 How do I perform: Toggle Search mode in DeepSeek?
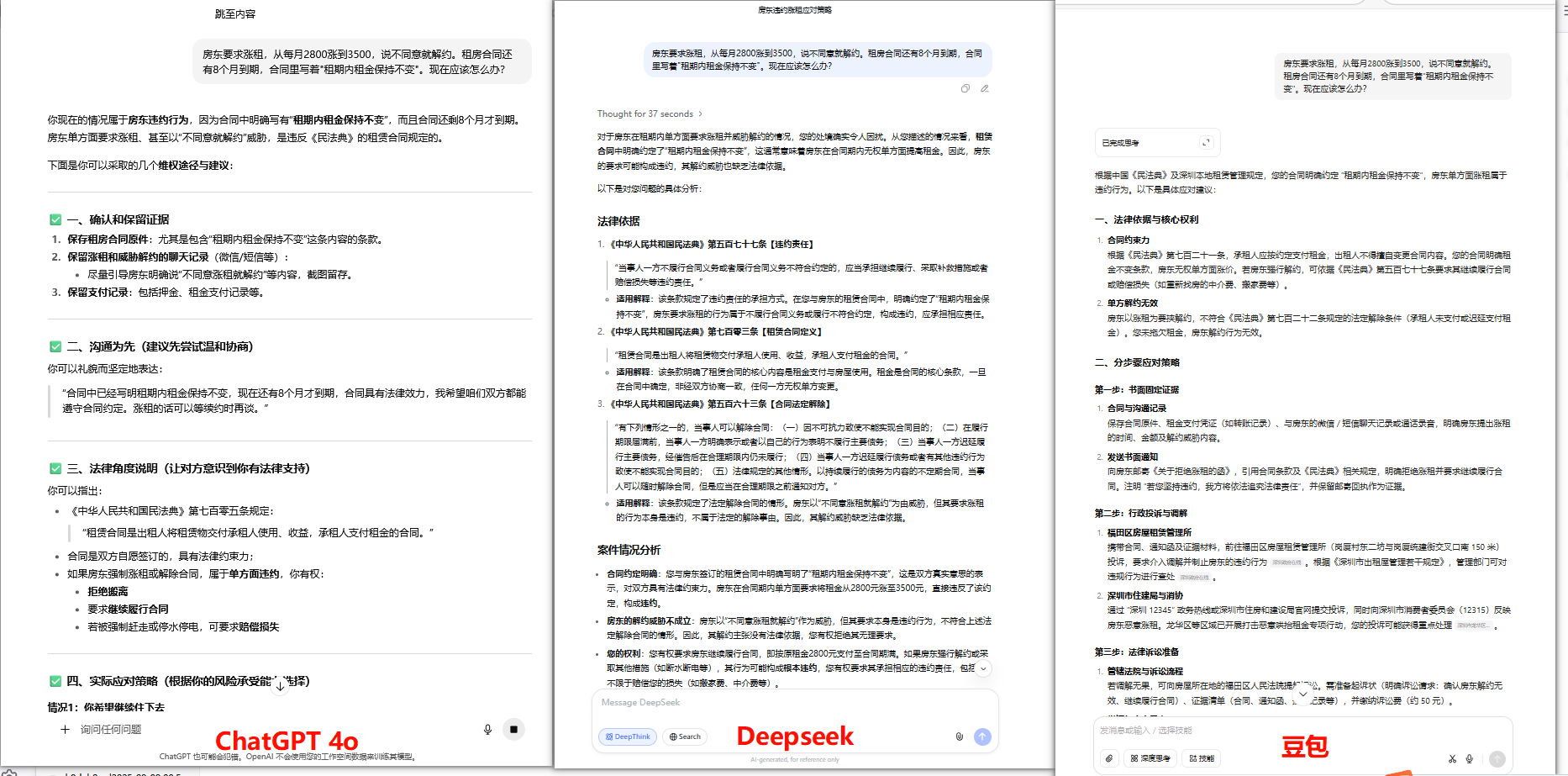685,736
